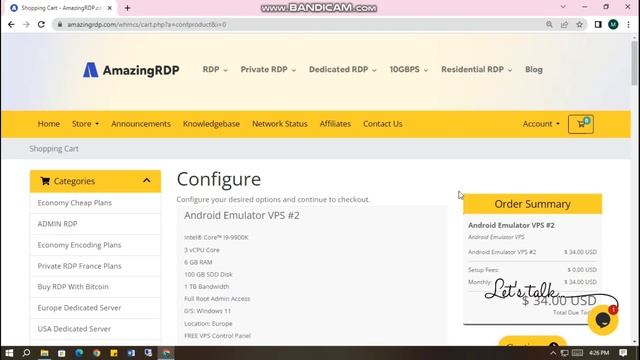
Task: Click the AmazingRDP logo
Action: [x=131, y=70]
